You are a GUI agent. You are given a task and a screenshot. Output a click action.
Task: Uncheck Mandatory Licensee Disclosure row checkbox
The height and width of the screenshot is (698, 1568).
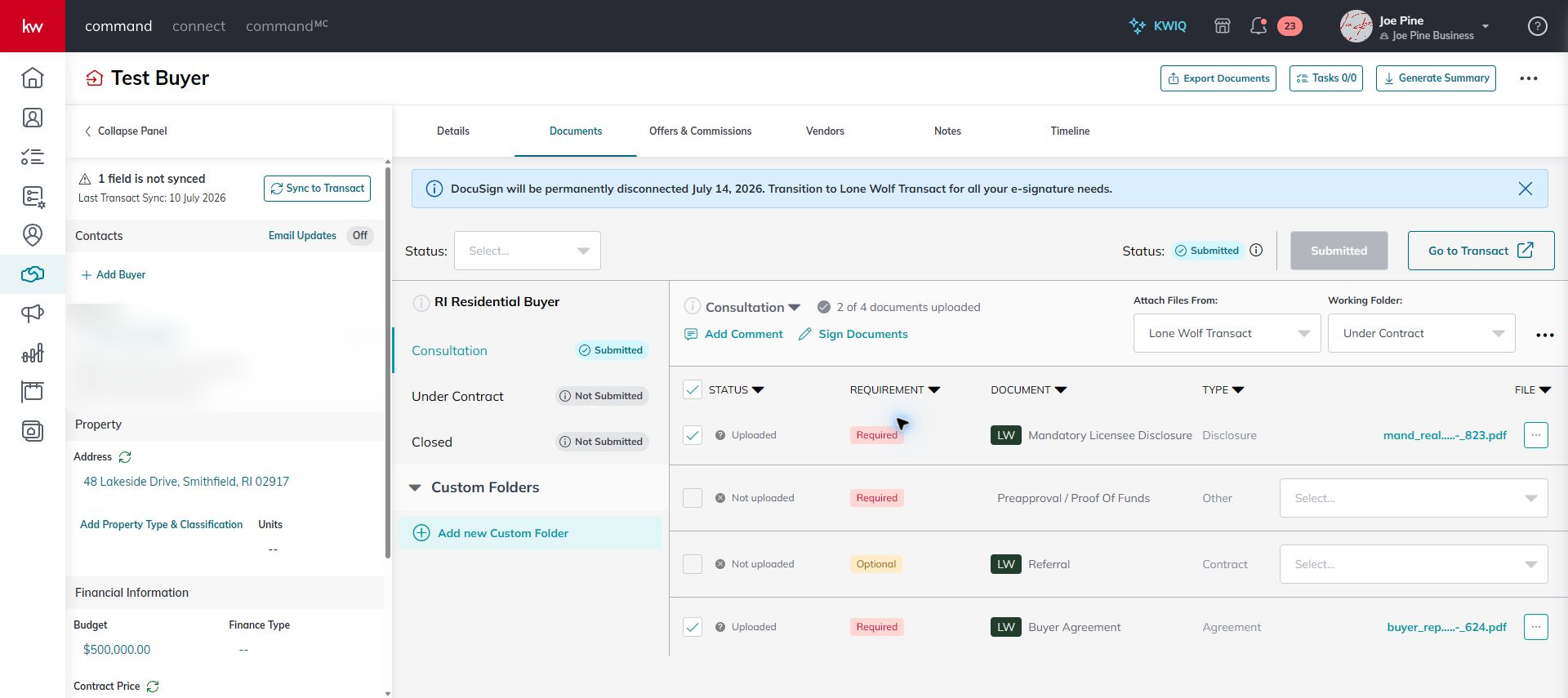point(693,435)
